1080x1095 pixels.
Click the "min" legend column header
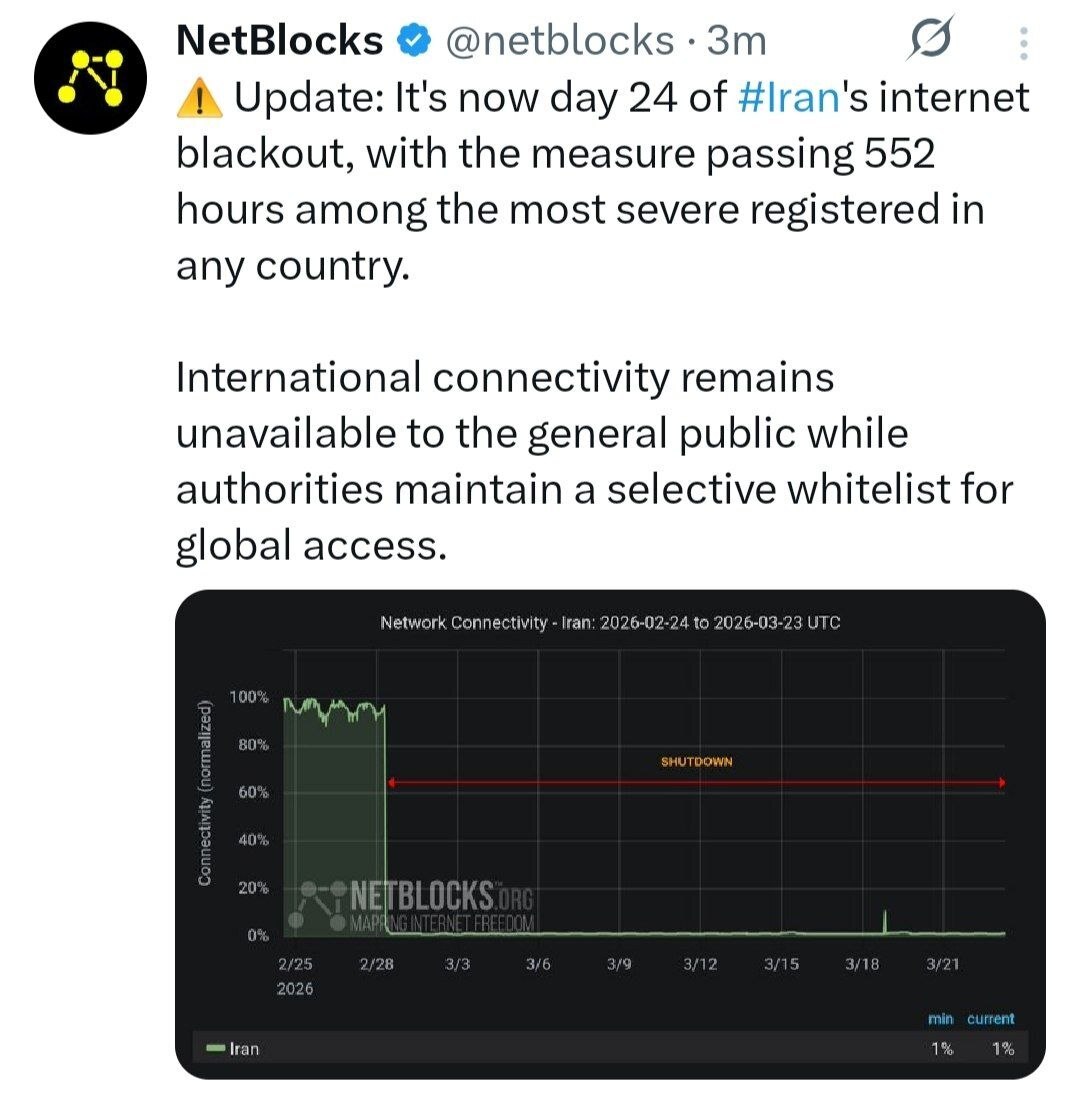pyautogui.click(x=940, y=1019)
